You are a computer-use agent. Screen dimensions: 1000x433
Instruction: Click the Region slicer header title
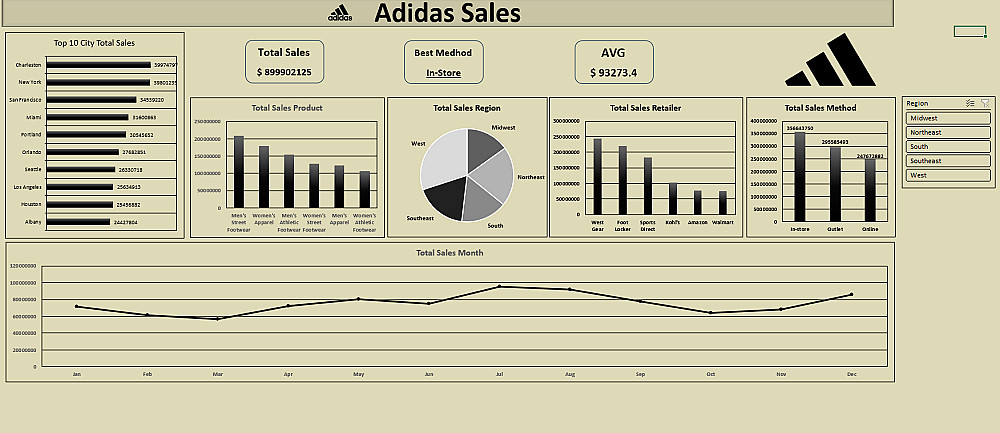tap(917, 103)
